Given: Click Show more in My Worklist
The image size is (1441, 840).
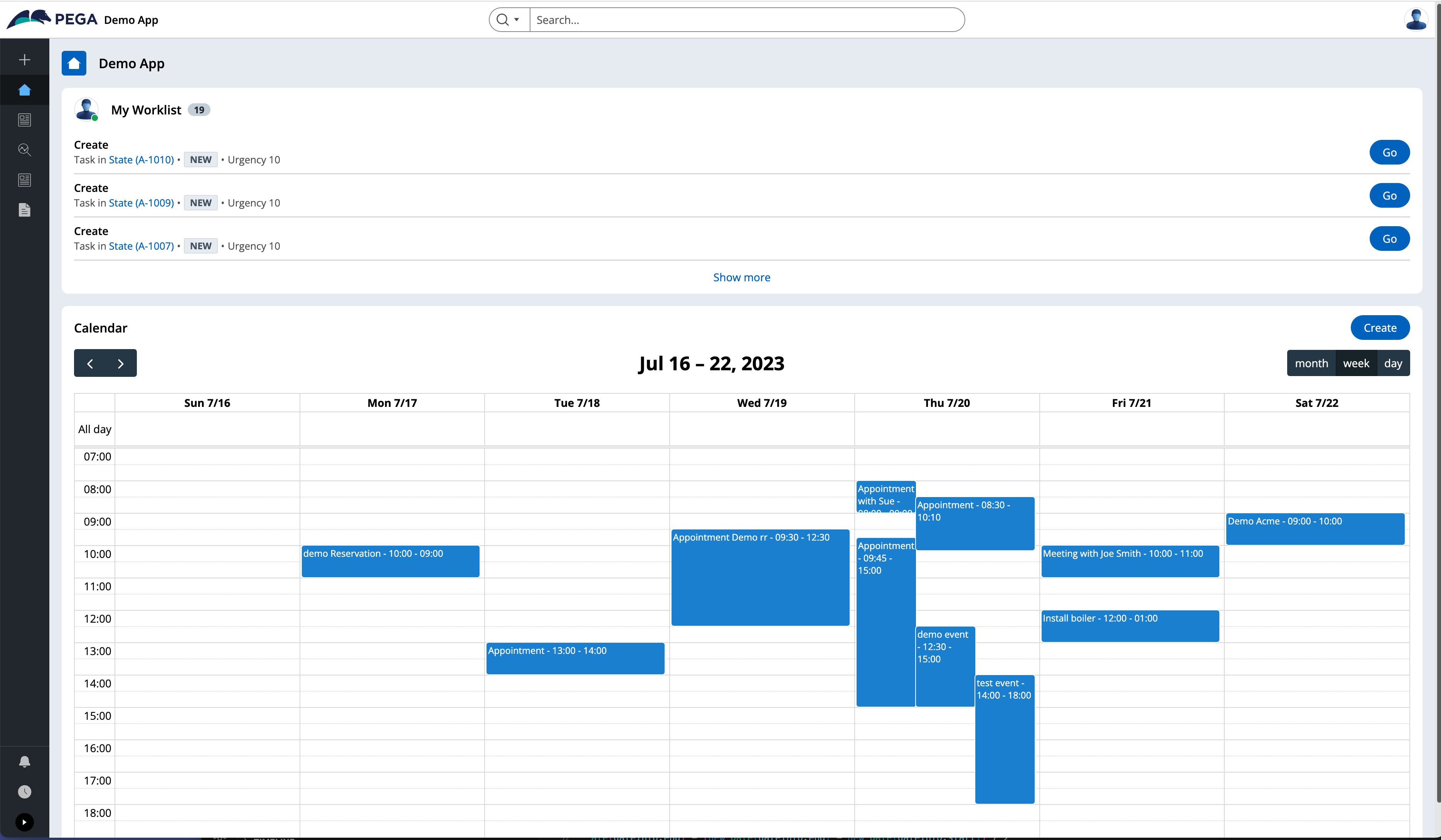Looking at the screenshot, I should (741, 277).
